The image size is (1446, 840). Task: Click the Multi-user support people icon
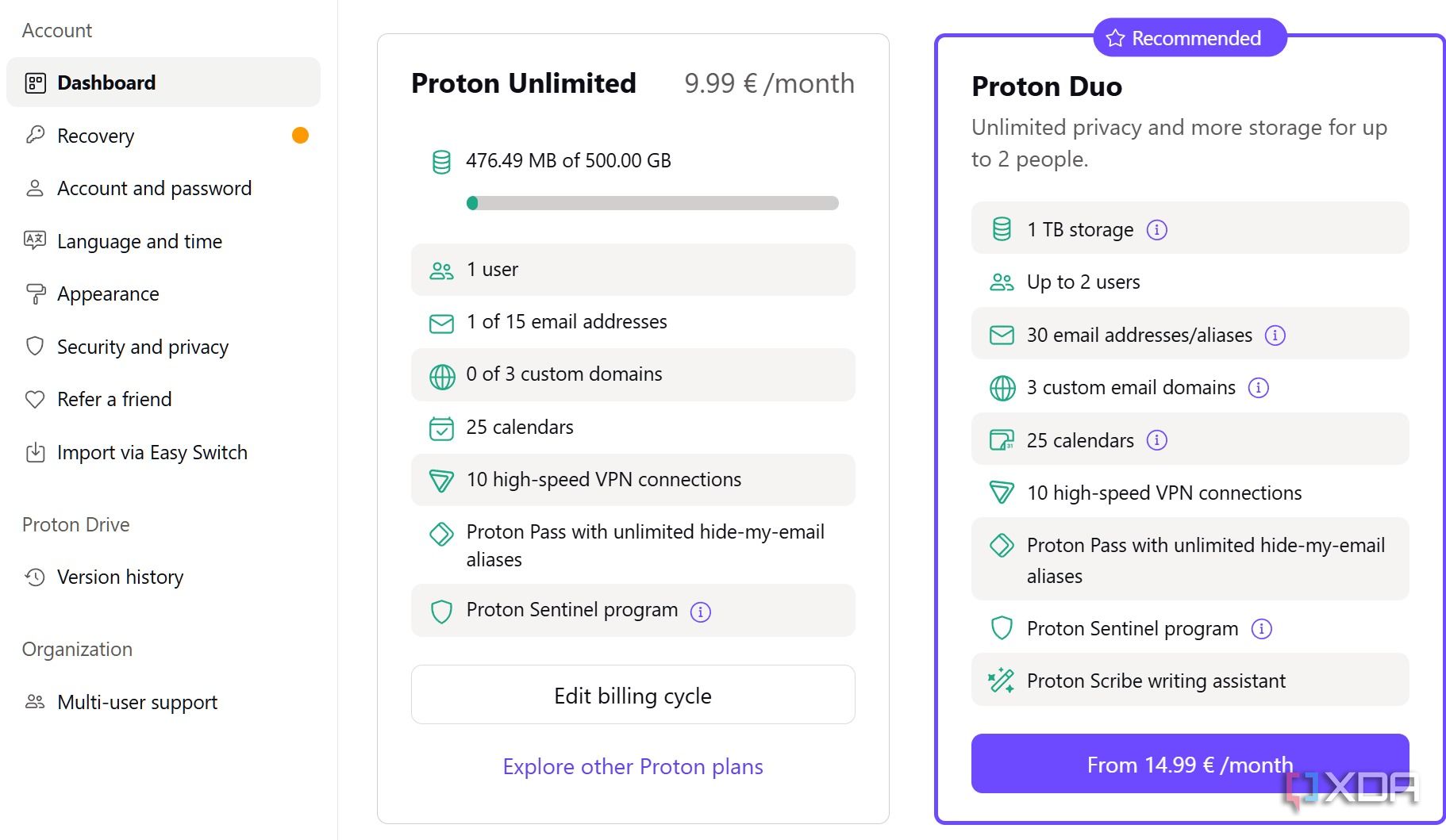point(33,701)
